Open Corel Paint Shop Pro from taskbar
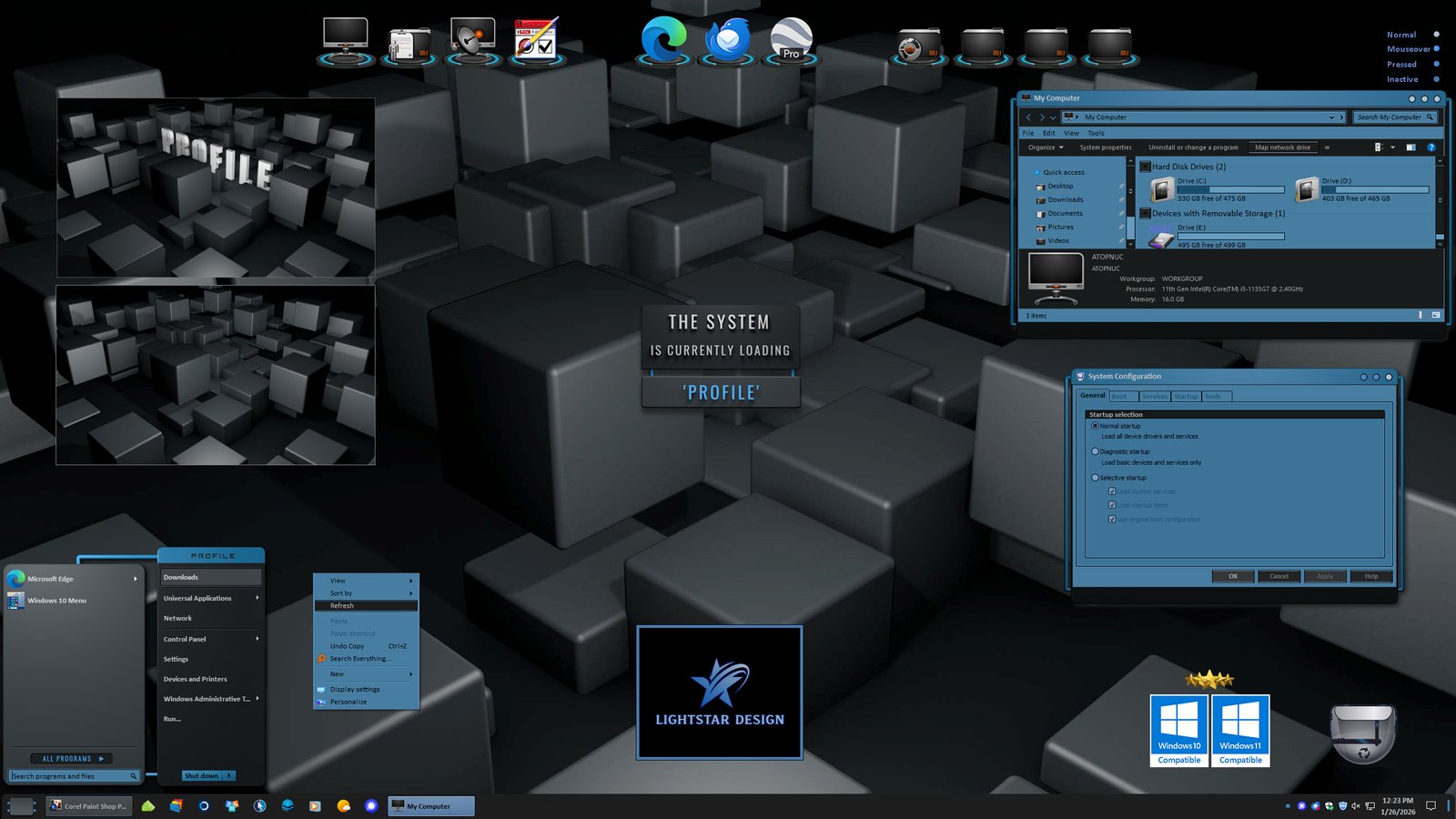Viewport: 1456px width, 819px height. click(x=88, y=806)
